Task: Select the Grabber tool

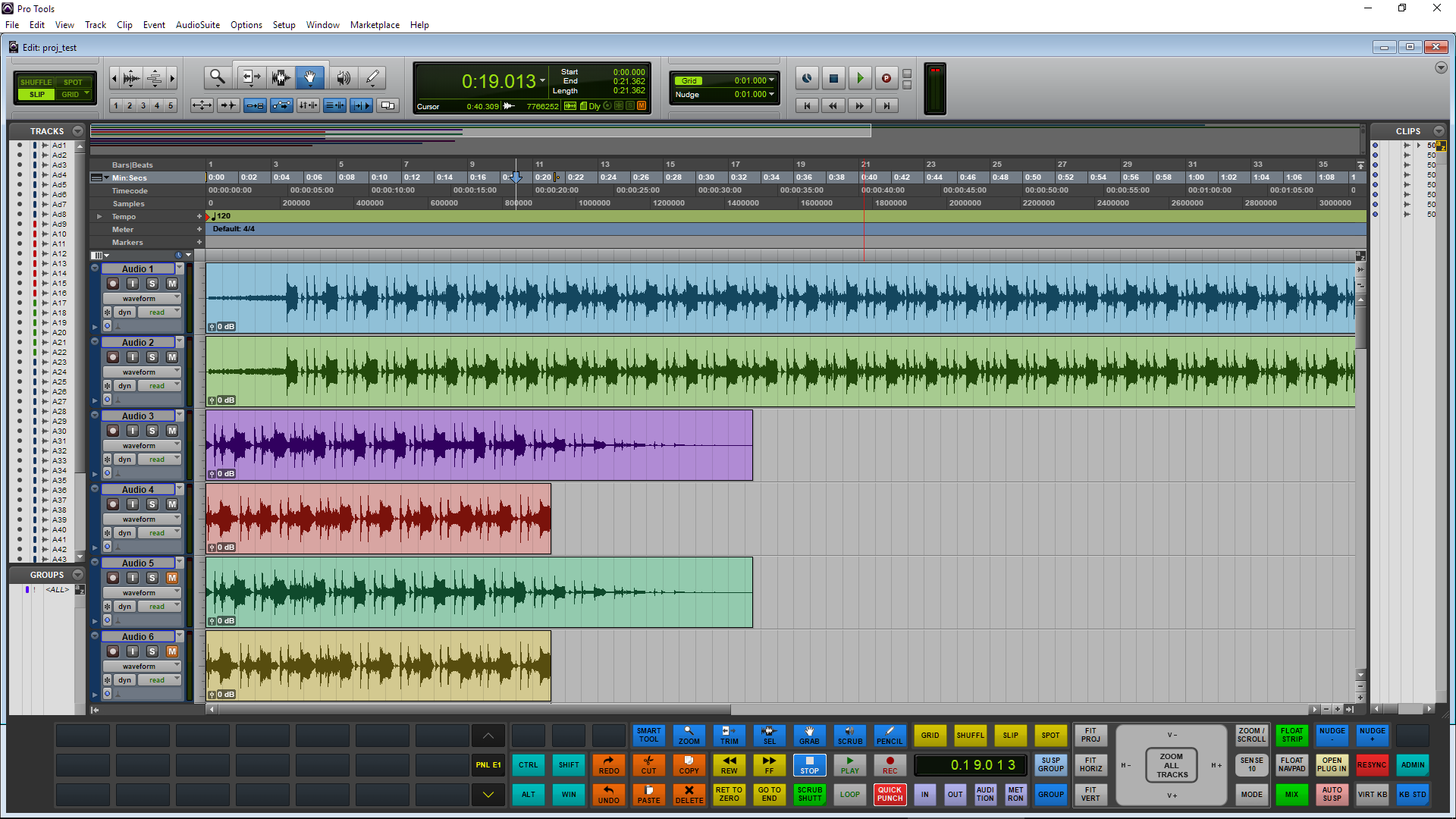Action: tap(310, 77)
